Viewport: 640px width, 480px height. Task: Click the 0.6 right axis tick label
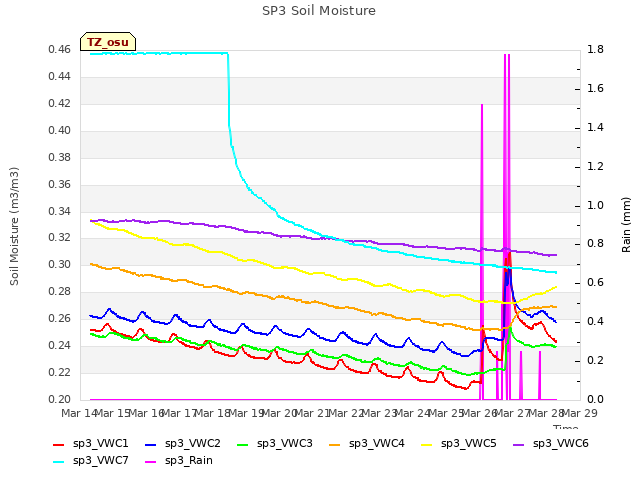click(x=595, y=283)
